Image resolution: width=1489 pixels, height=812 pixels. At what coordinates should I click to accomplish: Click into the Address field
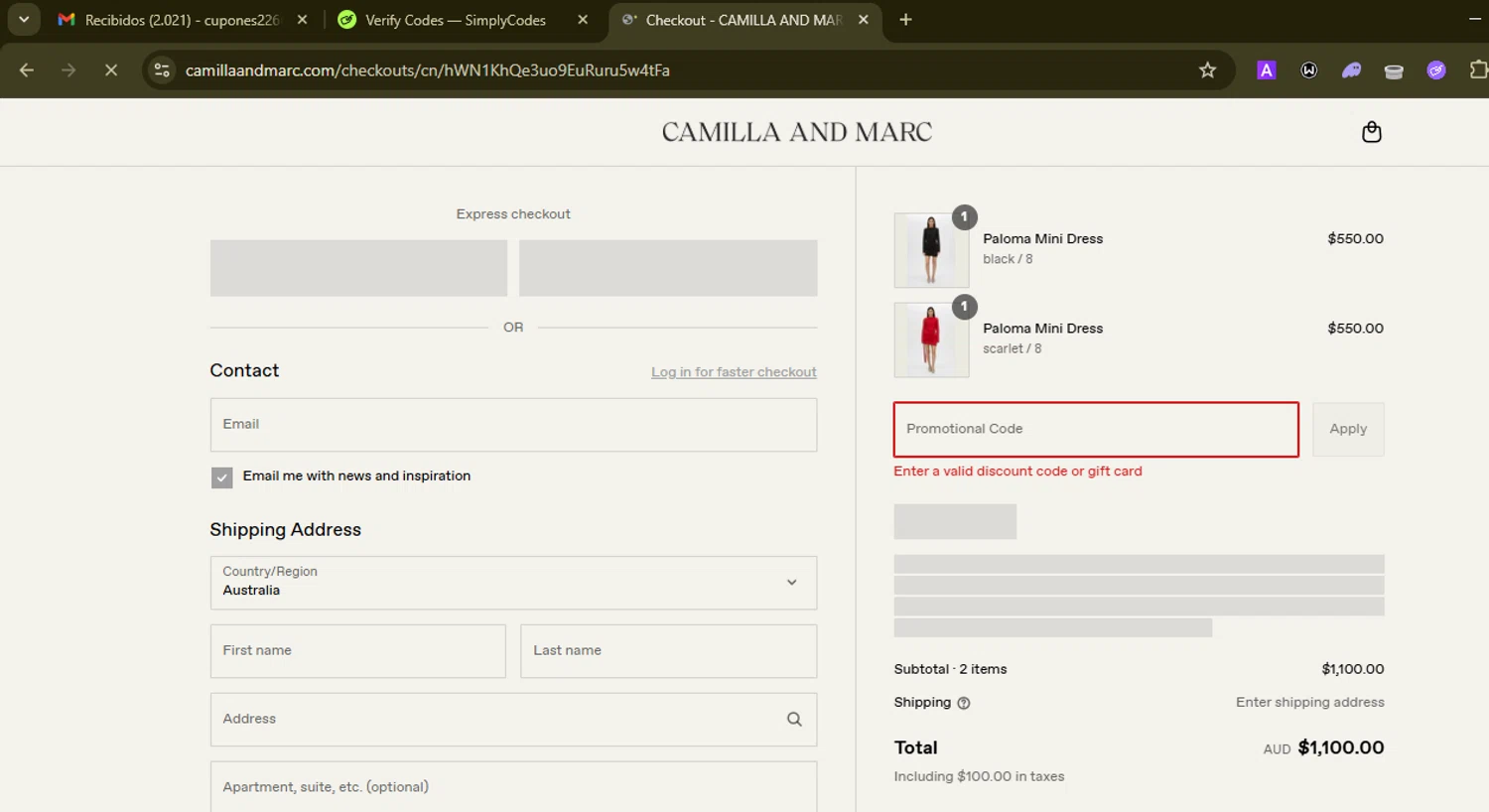tap(513, 720)
